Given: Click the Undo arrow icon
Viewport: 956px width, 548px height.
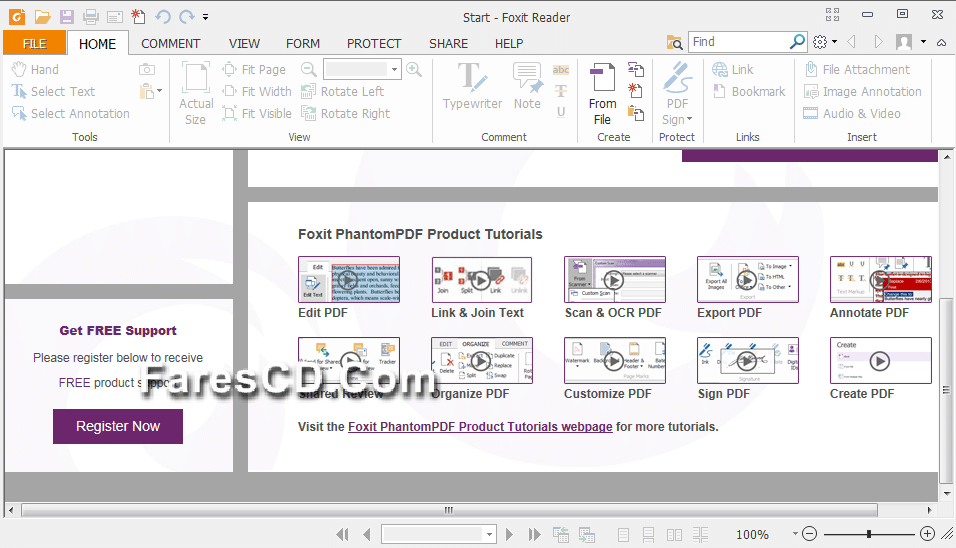Looking at the screenshot, I should [x=163, y=17].
